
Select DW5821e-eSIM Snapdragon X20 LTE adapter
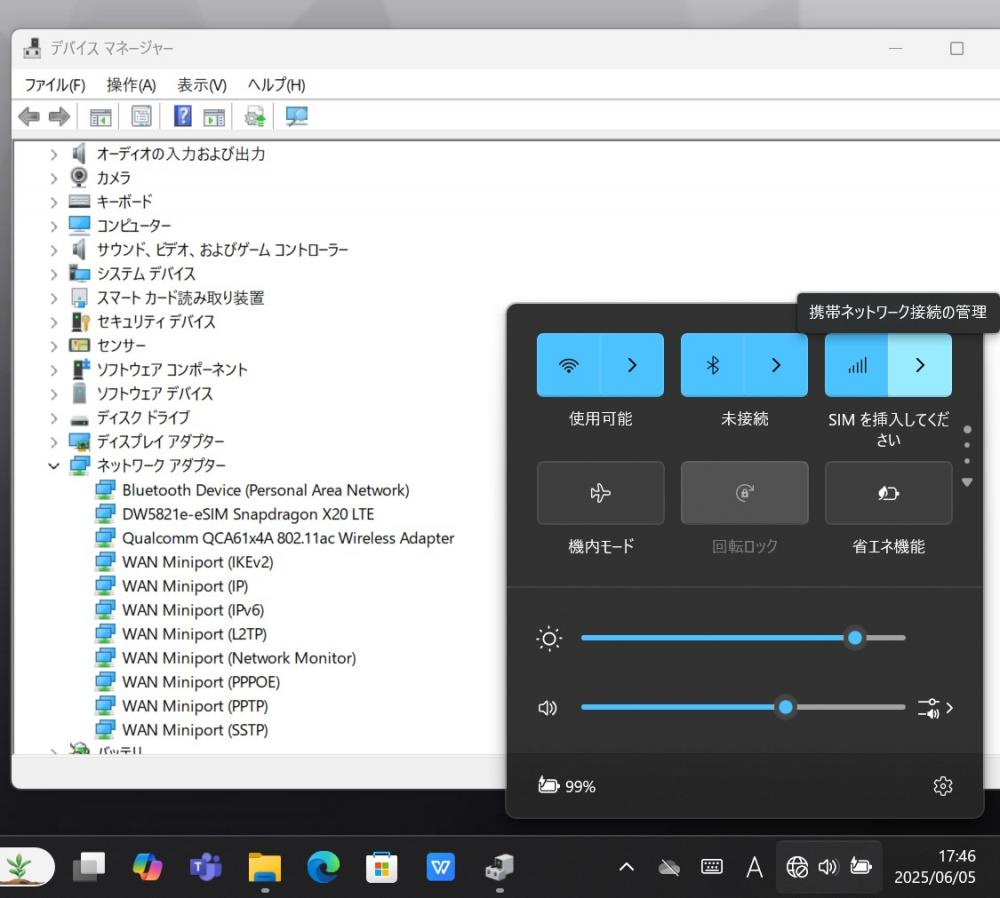248,514
